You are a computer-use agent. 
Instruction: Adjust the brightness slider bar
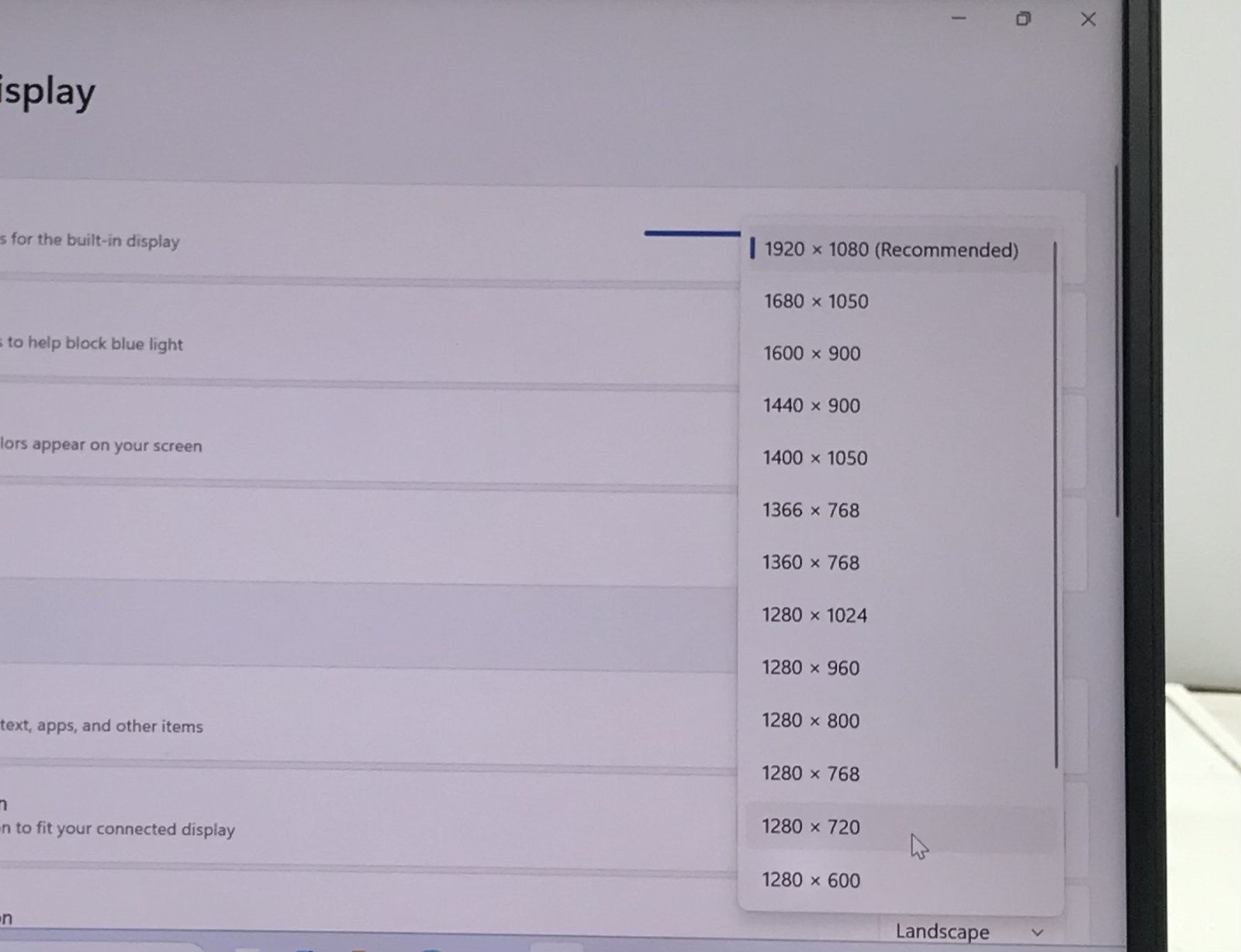tap(692, 233)
